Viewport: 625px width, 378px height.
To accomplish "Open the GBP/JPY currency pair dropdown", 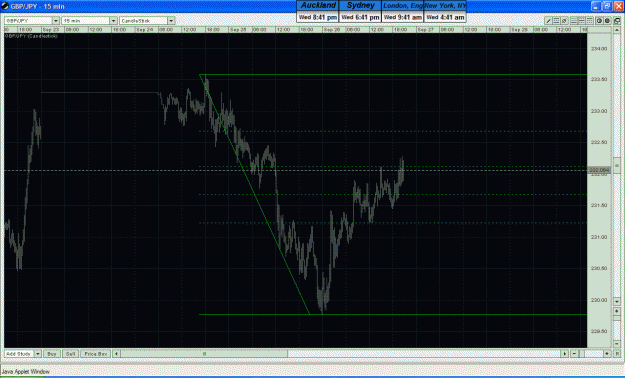I will tap(56, 20).
